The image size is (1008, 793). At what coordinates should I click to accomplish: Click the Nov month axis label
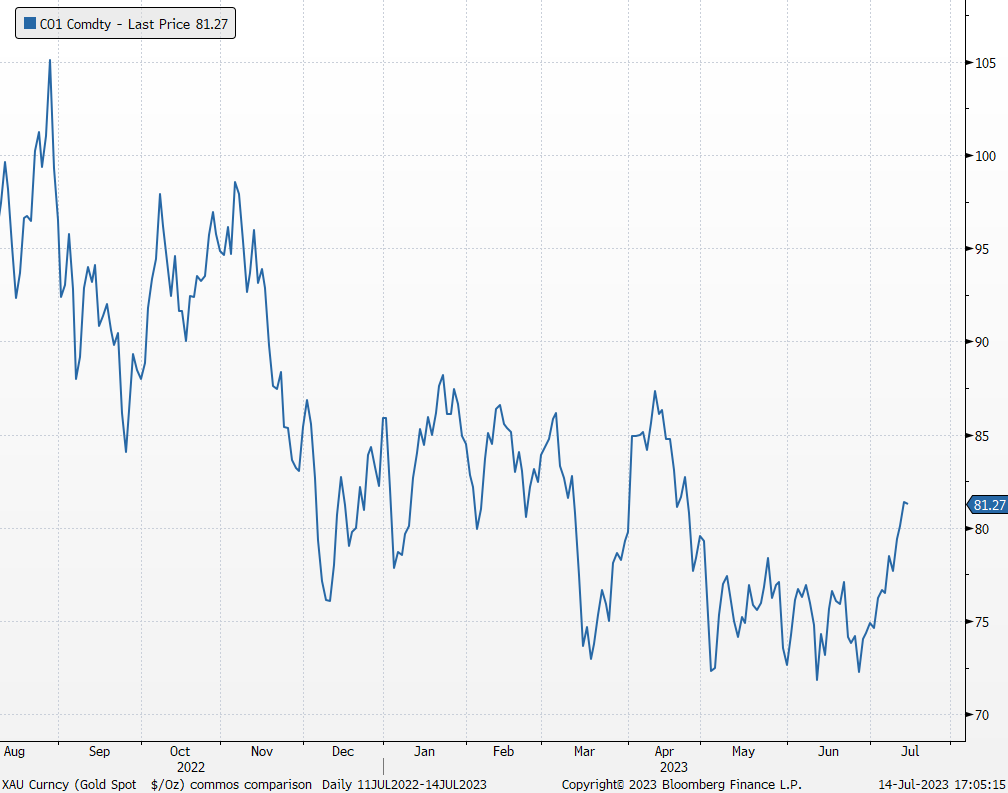coord(262,751)
